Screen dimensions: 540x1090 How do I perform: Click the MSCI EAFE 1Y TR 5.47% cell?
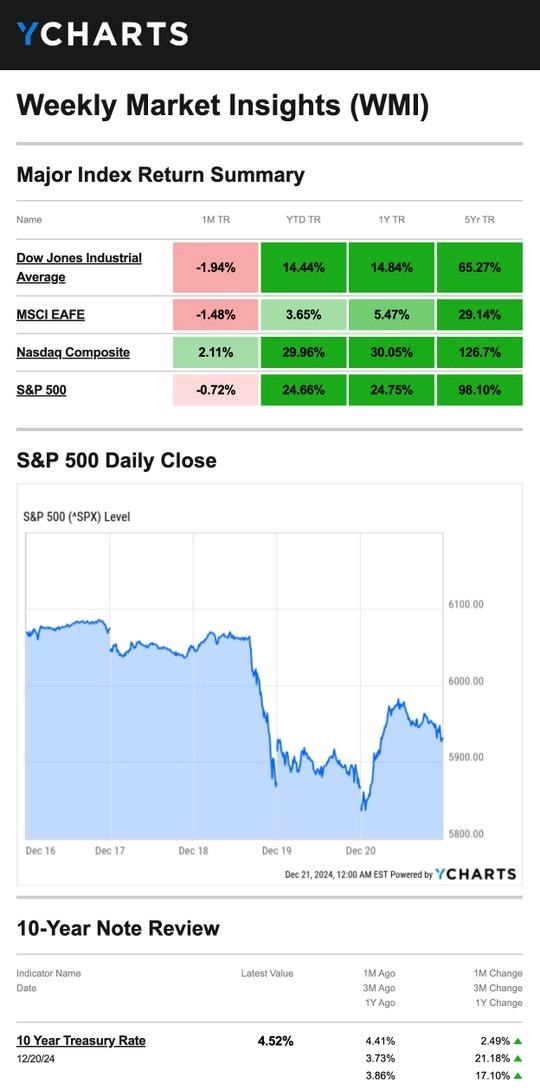(x=391, y=315)
